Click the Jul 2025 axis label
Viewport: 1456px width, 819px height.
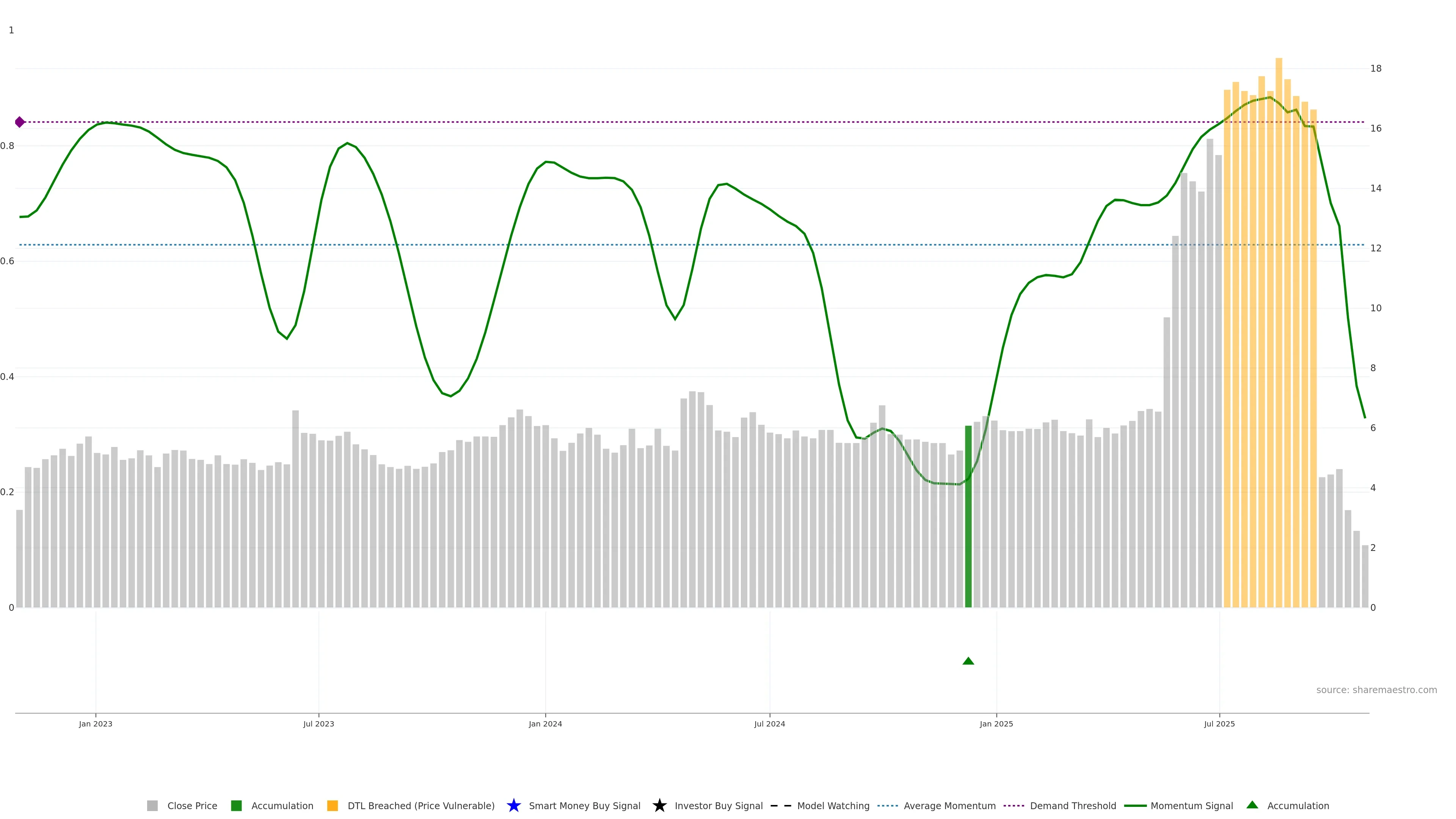[1219, 723]
